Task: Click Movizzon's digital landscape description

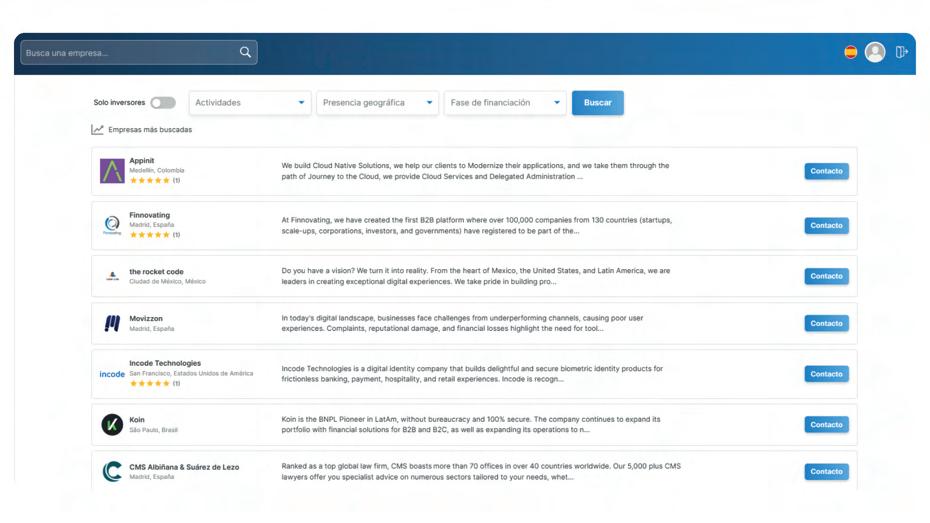Action: click(462, 323)
